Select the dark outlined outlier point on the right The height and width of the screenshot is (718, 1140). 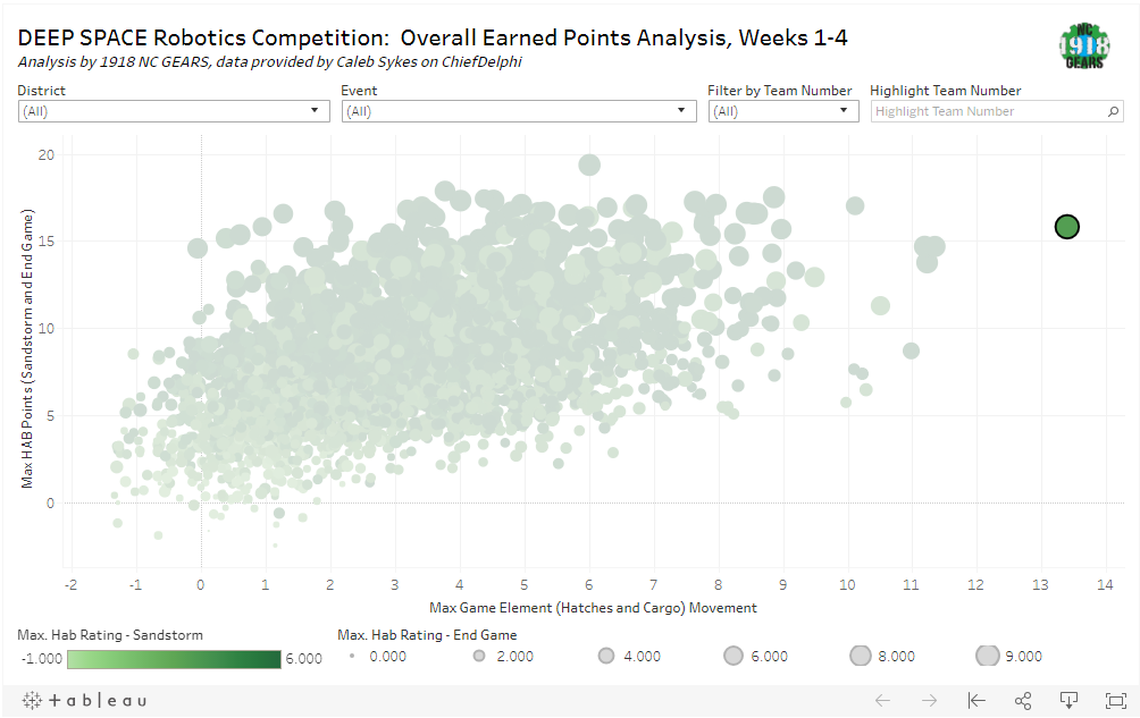(x=1066, y=227)
